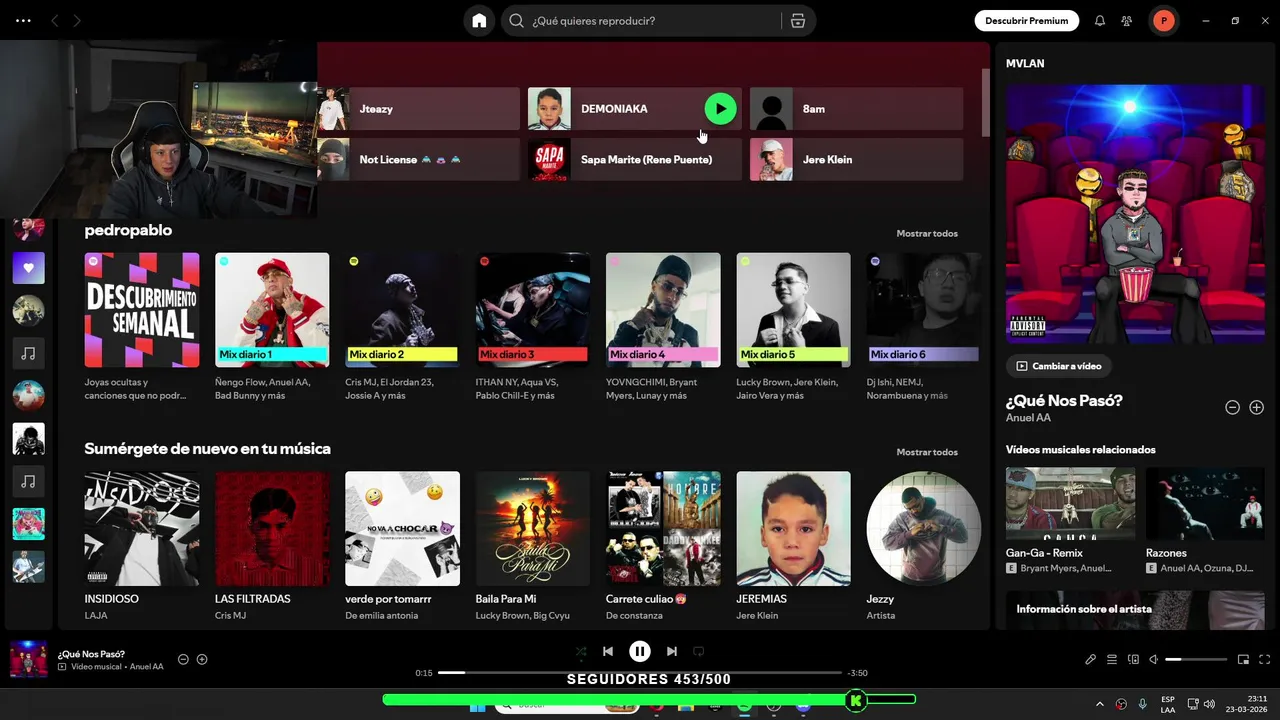Open the Jere Klein shortcut tile
The height and width of the screenshot is (720, 1280).
[857, 159]
